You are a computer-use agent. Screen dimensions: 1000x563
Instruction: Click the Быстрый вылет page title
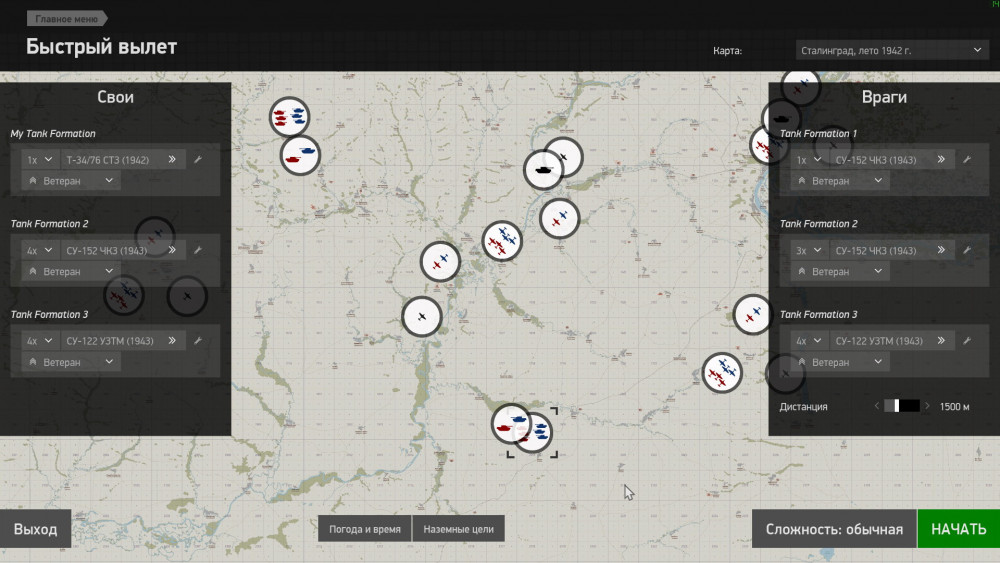point(101,47)
